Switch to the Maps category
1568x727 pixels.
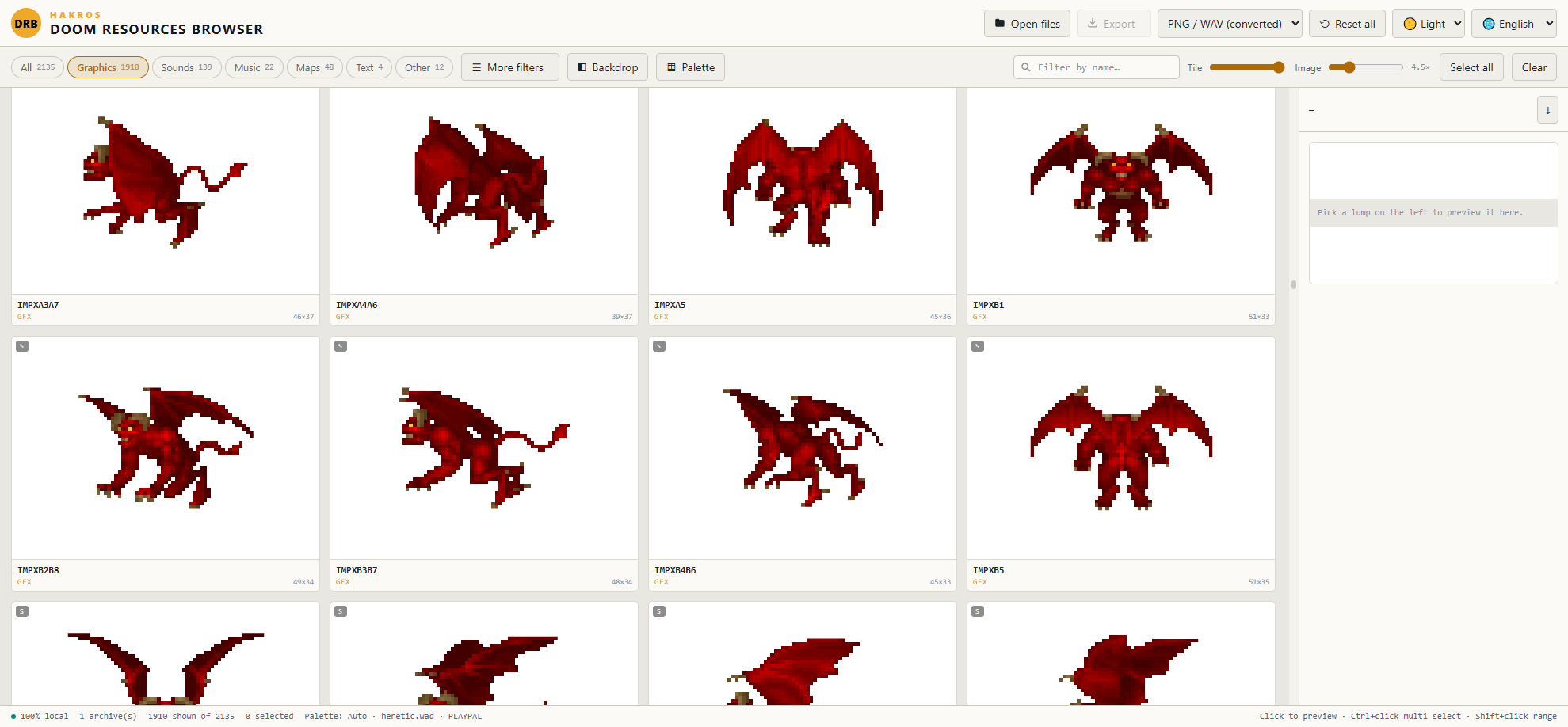click(x=315, y=67)
